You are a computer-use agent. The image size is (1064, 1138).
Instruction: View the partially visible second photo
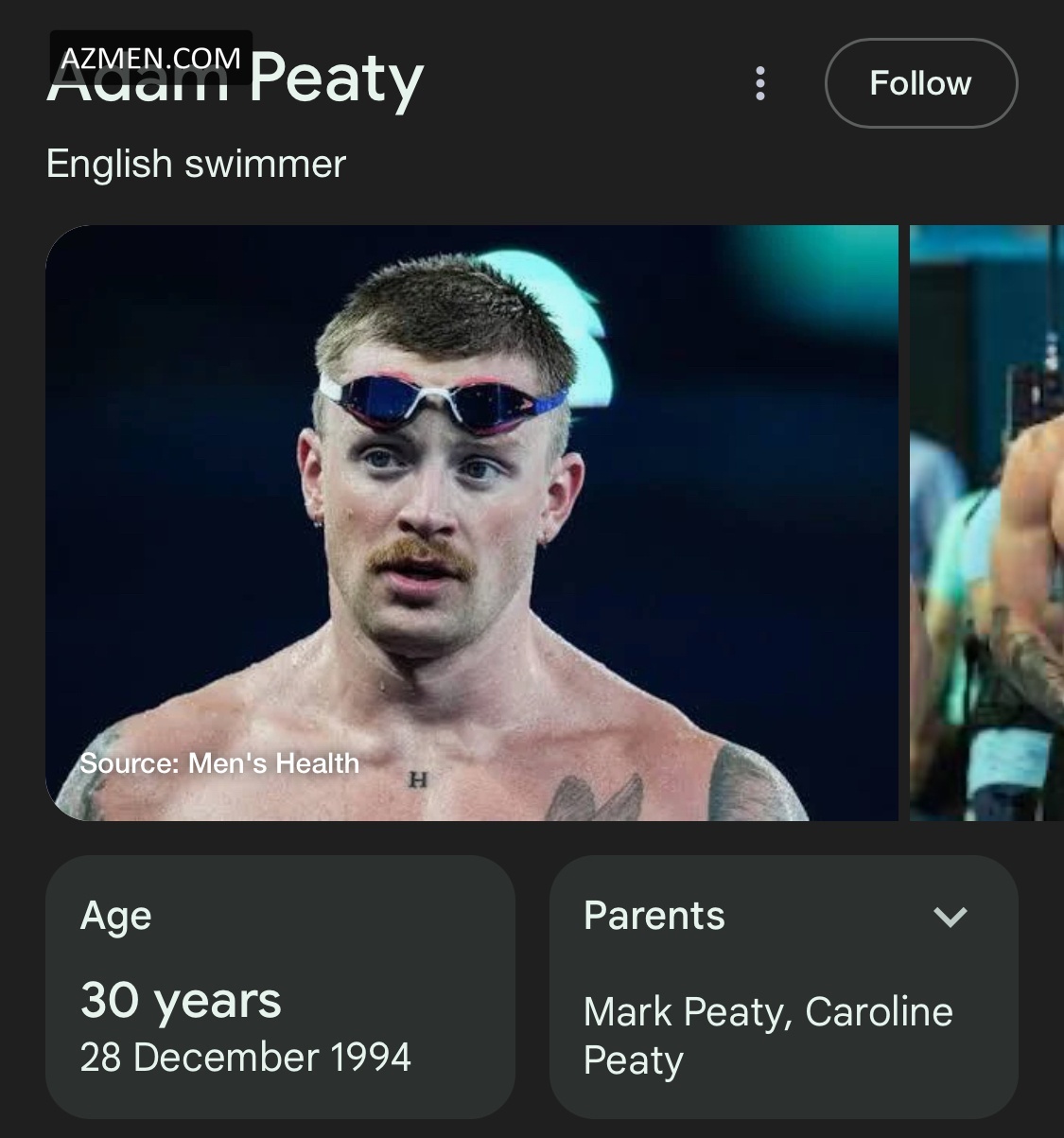coord(986,522)
